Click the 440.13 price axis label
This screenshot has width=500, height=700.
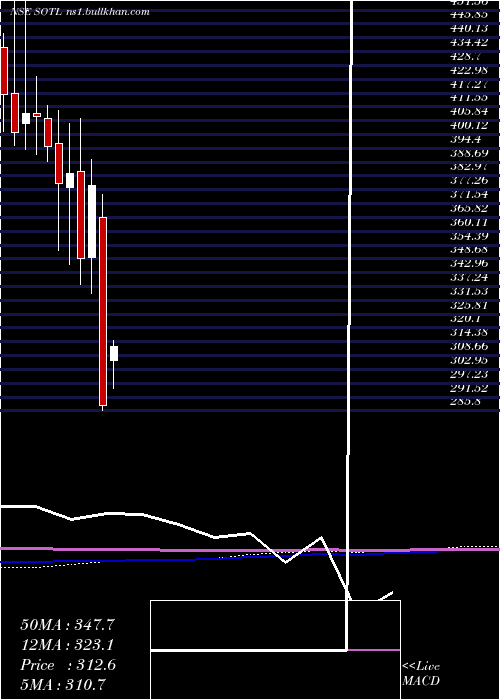(x=469, y=28)
